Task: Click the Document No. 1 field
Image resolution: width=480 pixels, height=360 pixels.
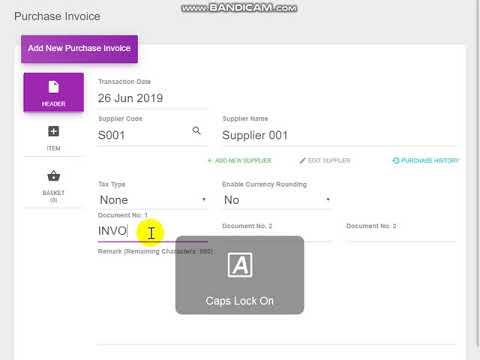Action: click(x=152, y=231)
